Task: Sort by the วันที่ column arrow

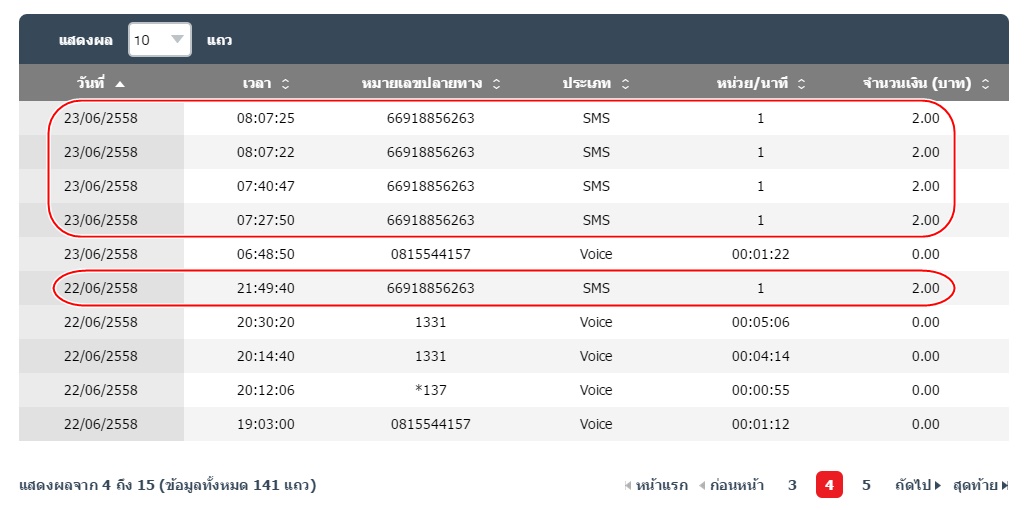Action: (x=120, y=84)
